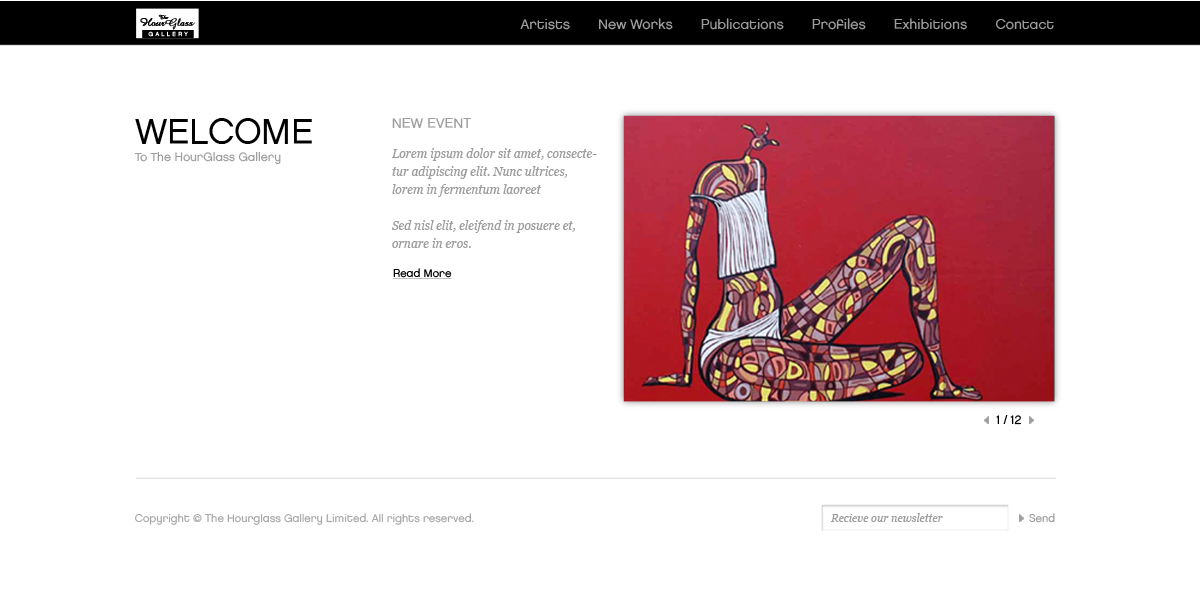Click the NEW EVENT heading

tap(431, 123)
